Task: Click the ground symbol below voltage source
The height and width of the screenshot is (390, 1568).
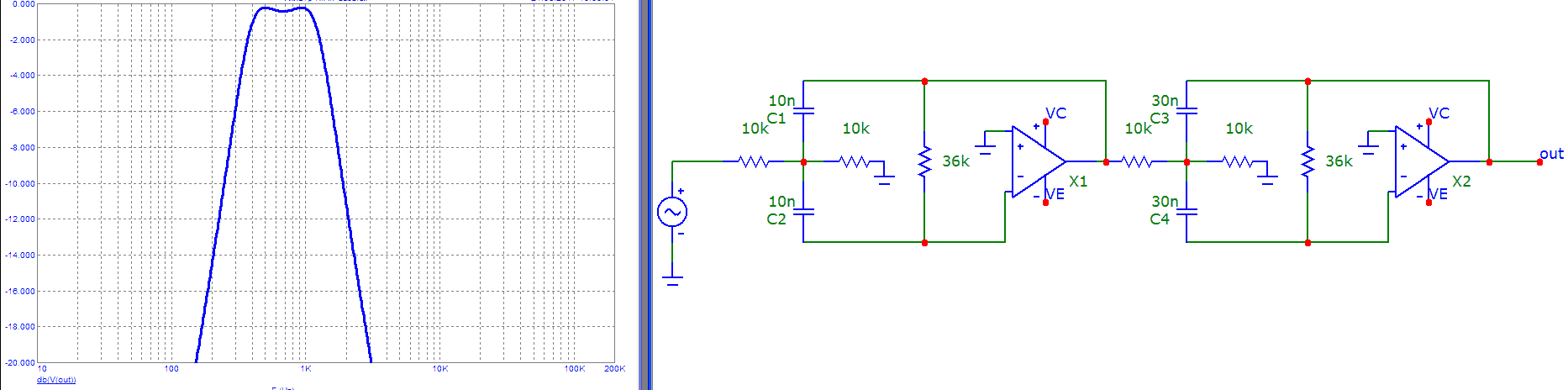Action: pyautogui.click(x=671, y=280)
